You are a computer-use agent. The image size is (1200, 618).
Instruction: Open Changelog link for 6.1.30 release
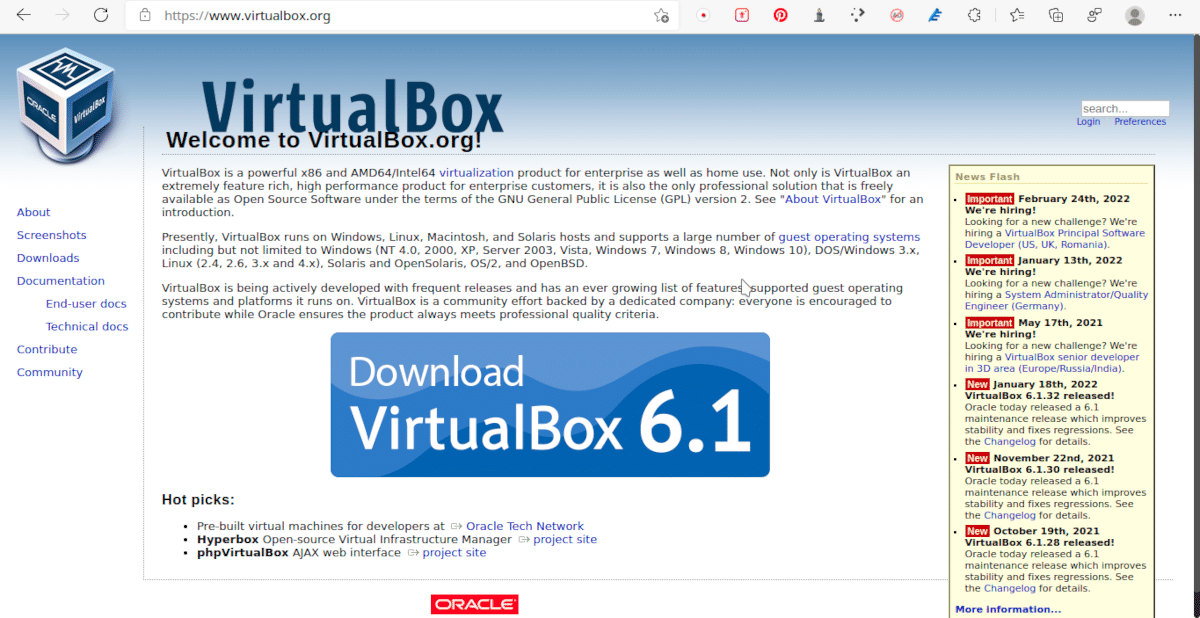[1009, 515]
